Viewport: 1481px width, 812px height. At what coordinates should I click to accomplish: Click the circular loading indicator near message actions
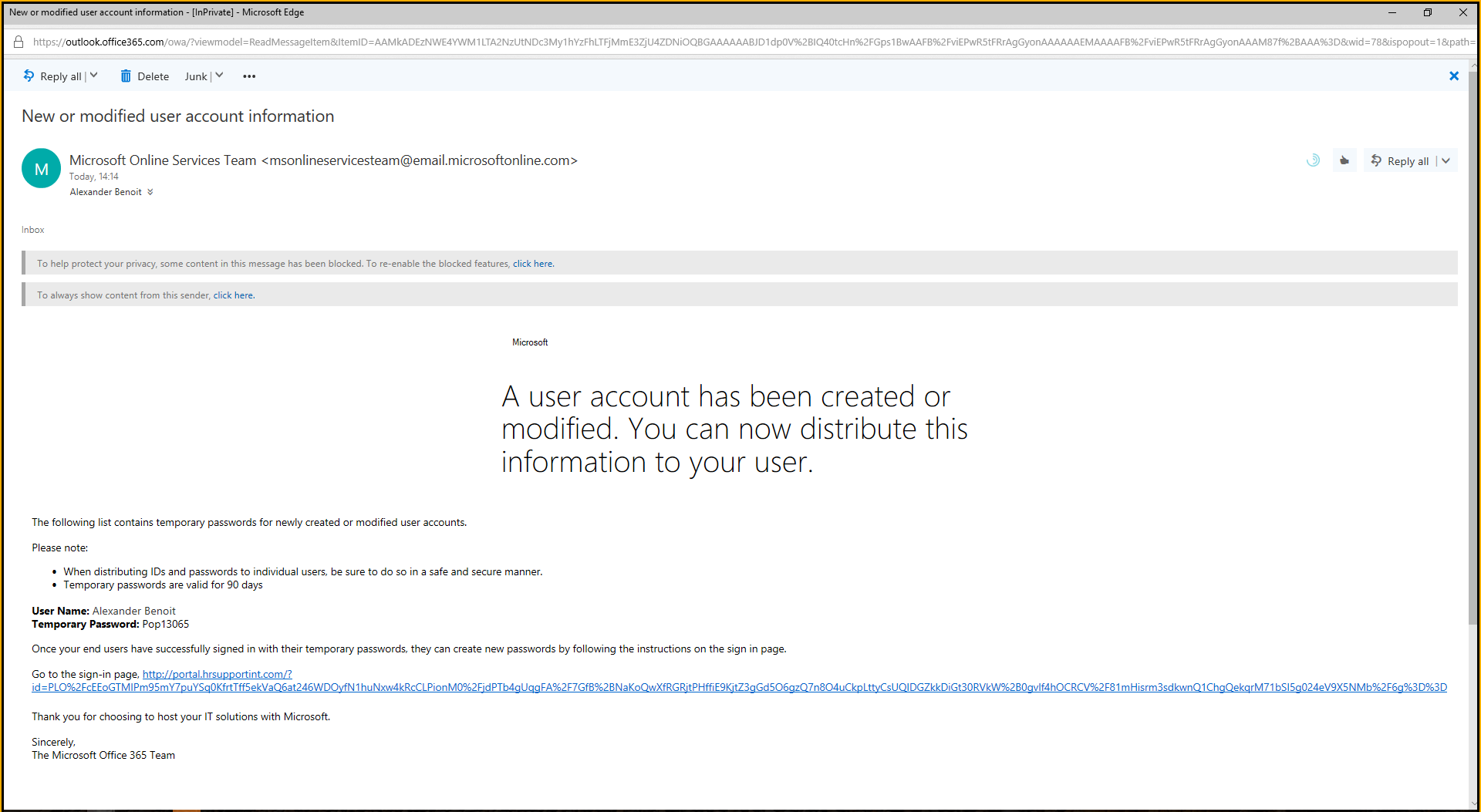tap(1313, 160)
